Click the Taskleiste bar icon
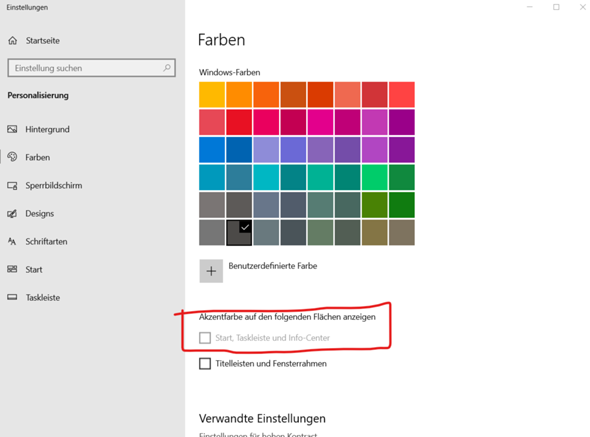Image resolution: width=590 pixels, height=437 pixels. [x=12, y=297]
